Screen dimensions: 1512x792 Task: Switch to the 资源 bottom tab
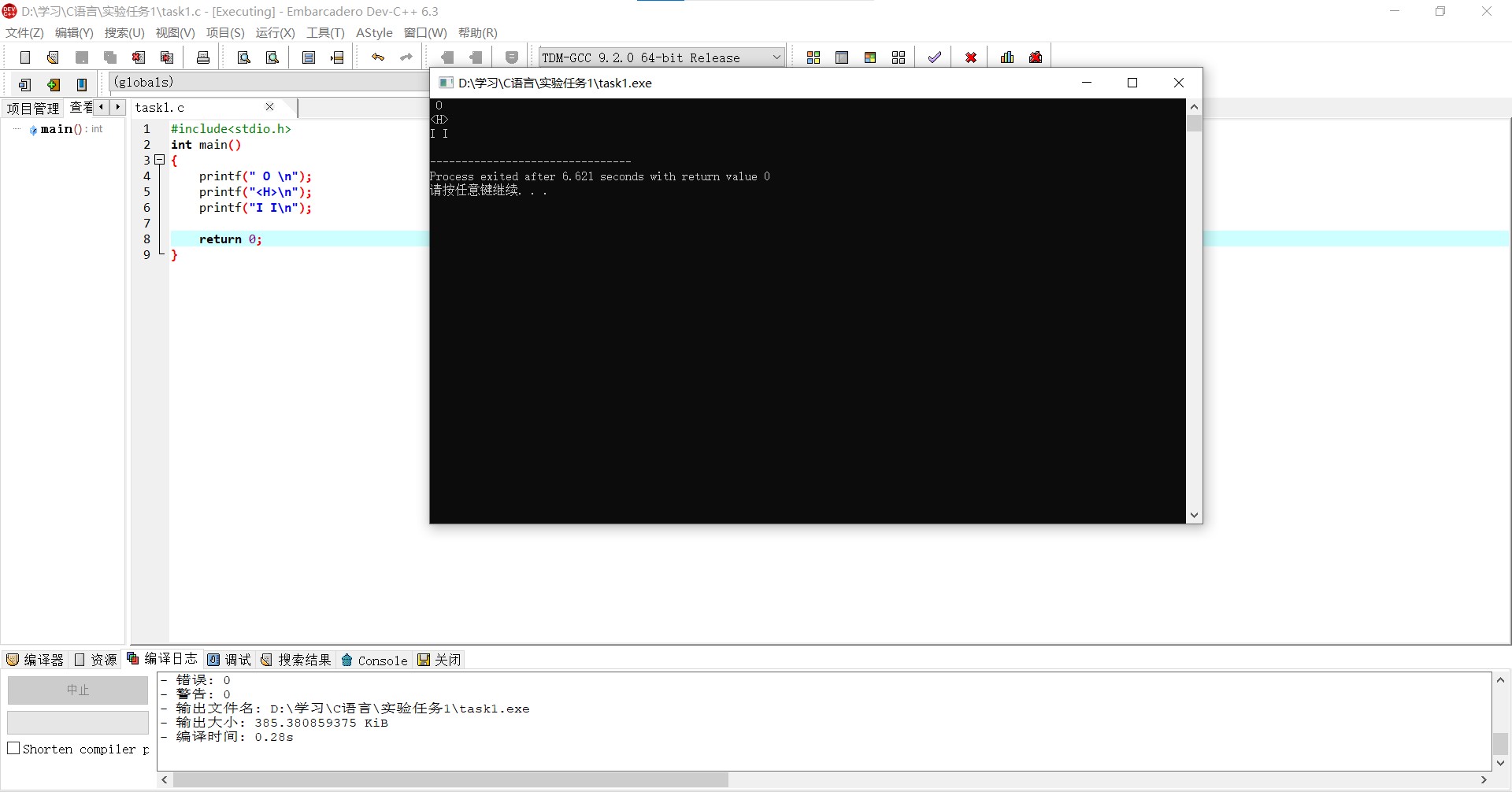click(95, 660)
